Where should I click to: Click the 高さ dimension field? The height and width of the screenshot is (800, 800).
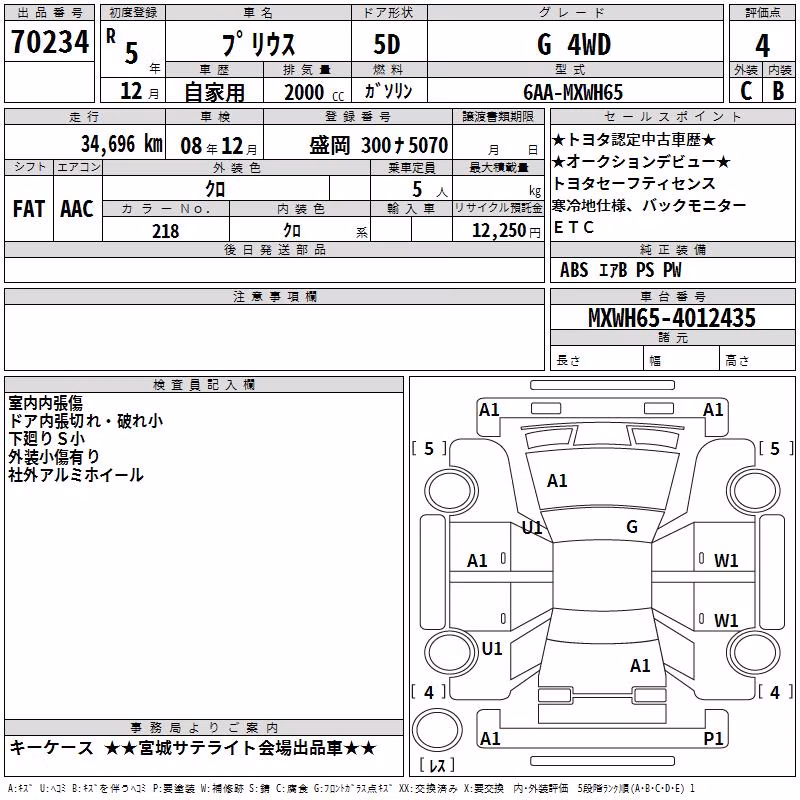tap(757, 358)
